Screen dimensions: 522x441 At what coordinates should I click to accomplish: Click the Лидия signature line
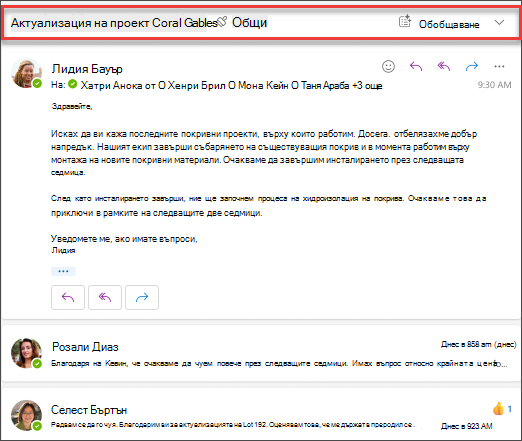pos(63,250)
